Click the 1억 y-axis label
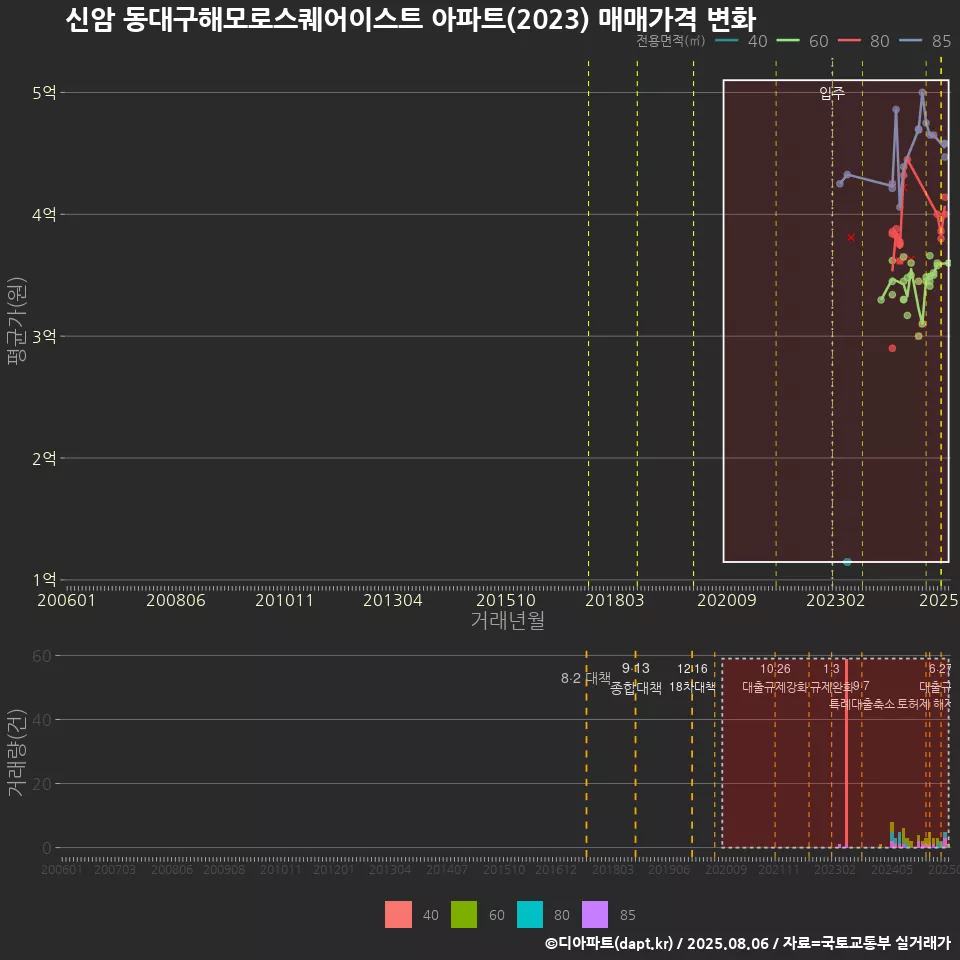Viewport: 960px width, 960px height. (x=44, y=579)
